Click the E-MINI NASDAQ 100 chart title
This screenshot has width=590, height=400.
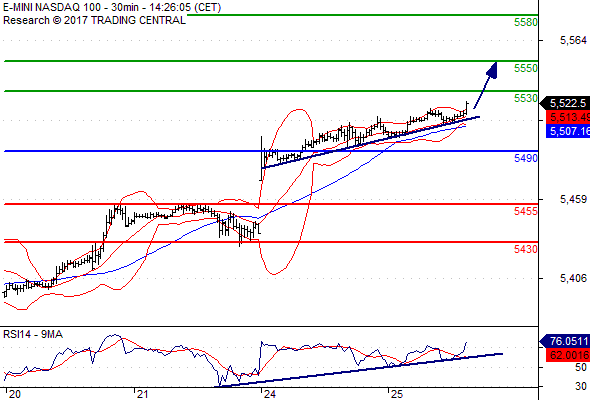point(52,7)
